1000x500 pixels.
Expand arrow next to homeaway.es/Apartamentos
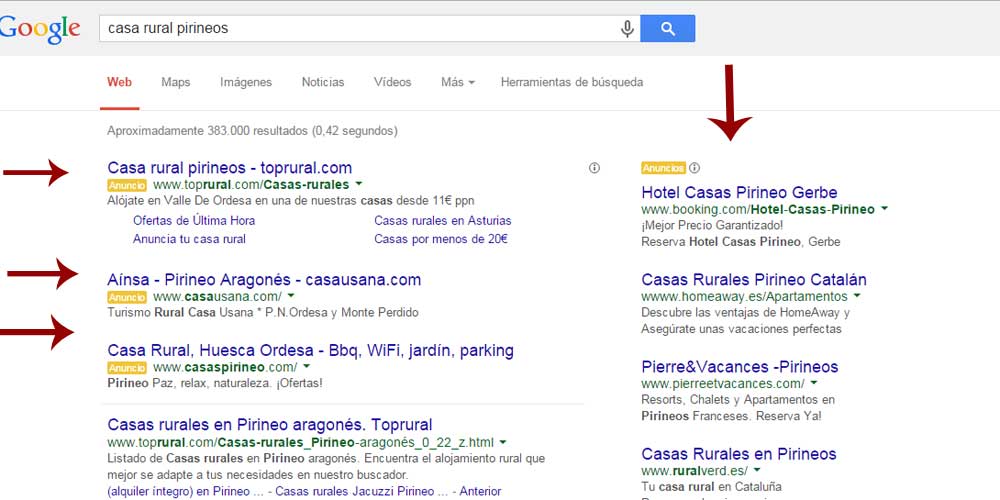[857, 296]
